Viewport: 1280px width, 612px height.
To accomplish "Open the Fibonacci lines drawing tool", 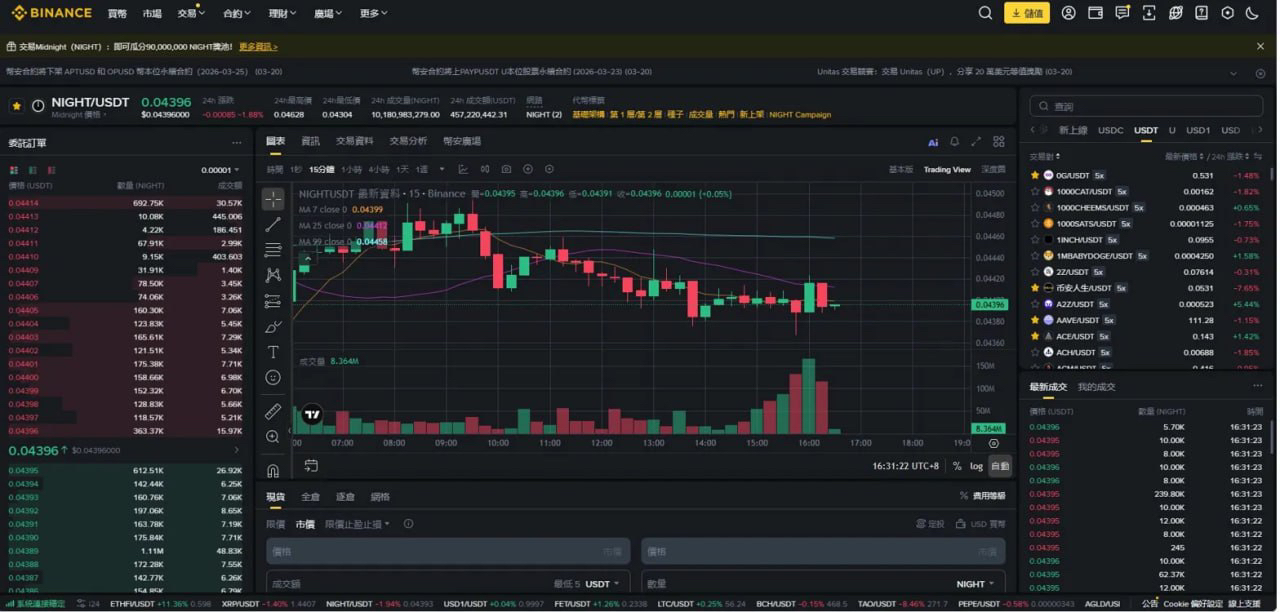I will tap(273, 249).
